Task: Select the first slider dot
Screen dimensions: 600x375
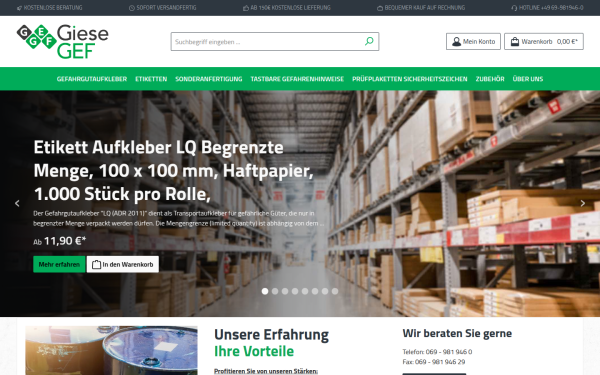Action: 265,291
